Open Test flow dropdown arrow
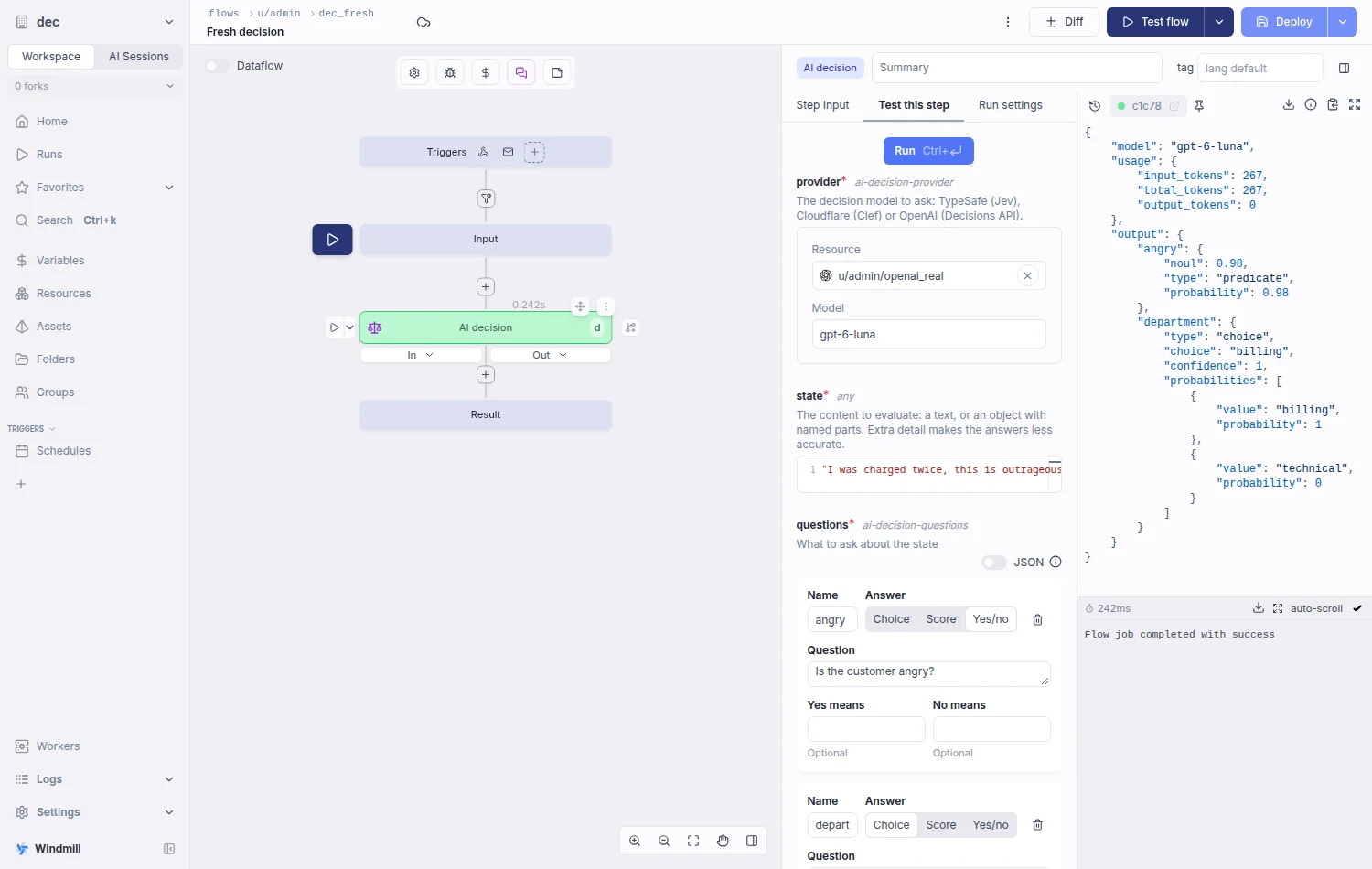This screenshot has height=869, width=1372. click(x=1219, y=22)
